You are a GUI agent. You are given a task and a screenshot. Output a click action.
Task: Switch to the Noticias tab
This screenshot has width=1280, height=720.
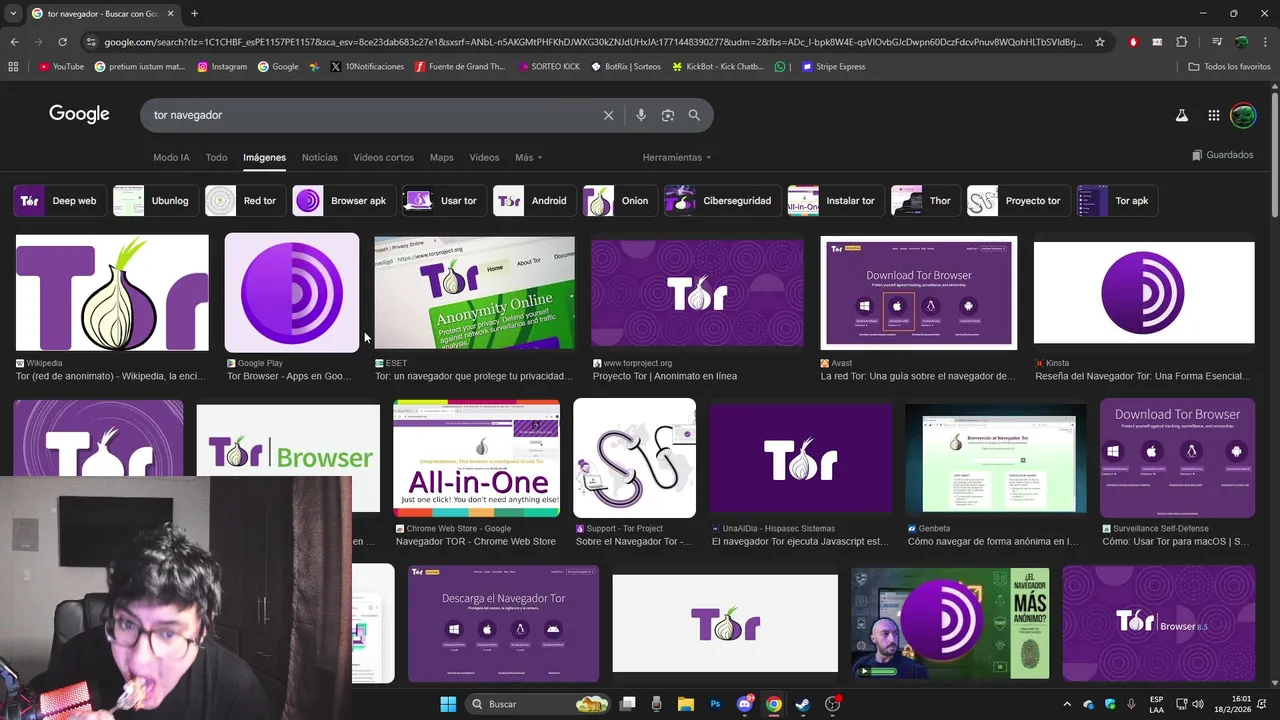coord(320,158)
